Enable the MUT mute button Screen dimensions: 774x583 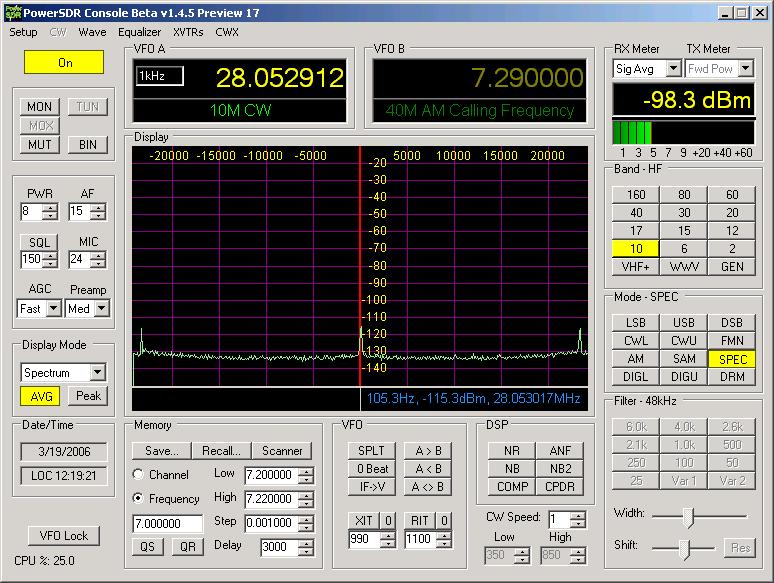[40, 145]
